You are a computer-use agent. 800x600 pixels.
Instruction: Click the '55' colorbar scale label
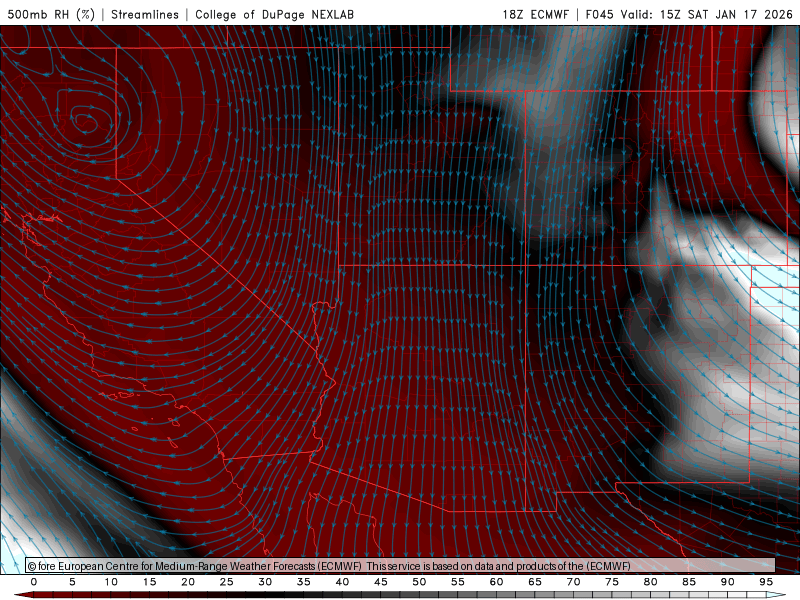[x=458, y=582]
